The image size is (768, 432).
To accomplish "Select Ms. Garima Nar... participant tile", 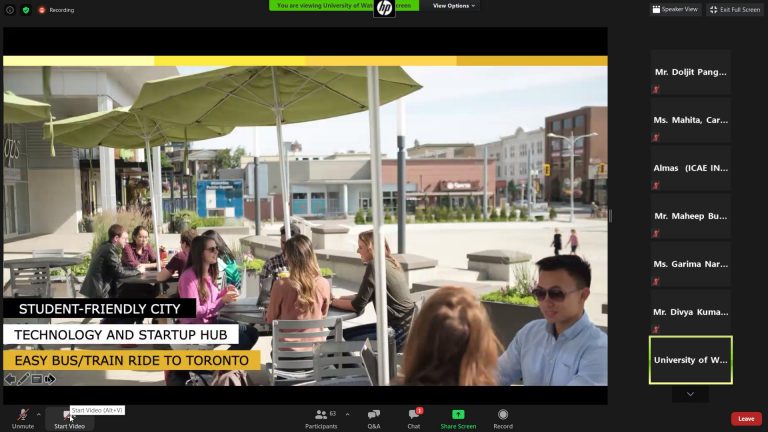I will (x=691, y=264).
